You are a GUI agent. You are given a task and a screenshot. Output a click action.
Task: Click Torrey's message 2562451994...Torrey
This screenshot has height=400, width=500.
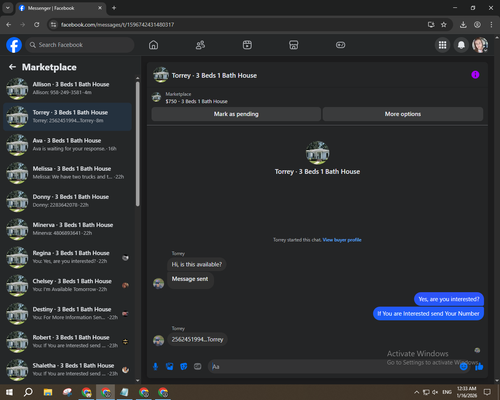(x=197, y=340)
